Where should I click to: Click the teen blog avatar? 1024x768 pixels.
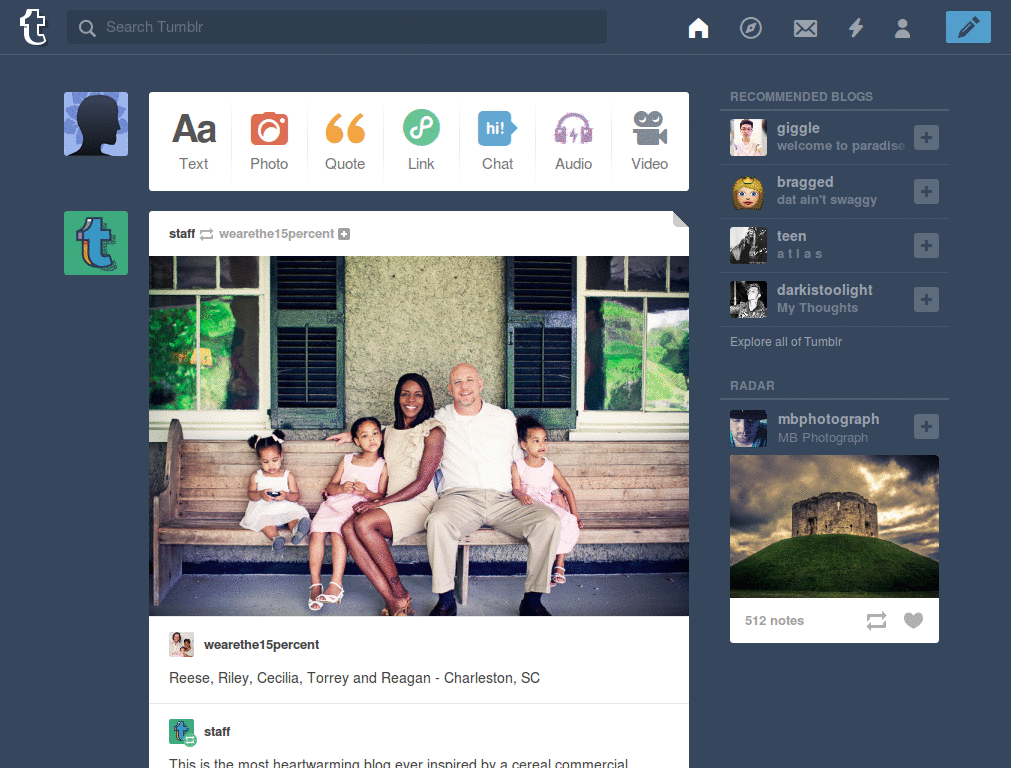[x=748, y=246]
